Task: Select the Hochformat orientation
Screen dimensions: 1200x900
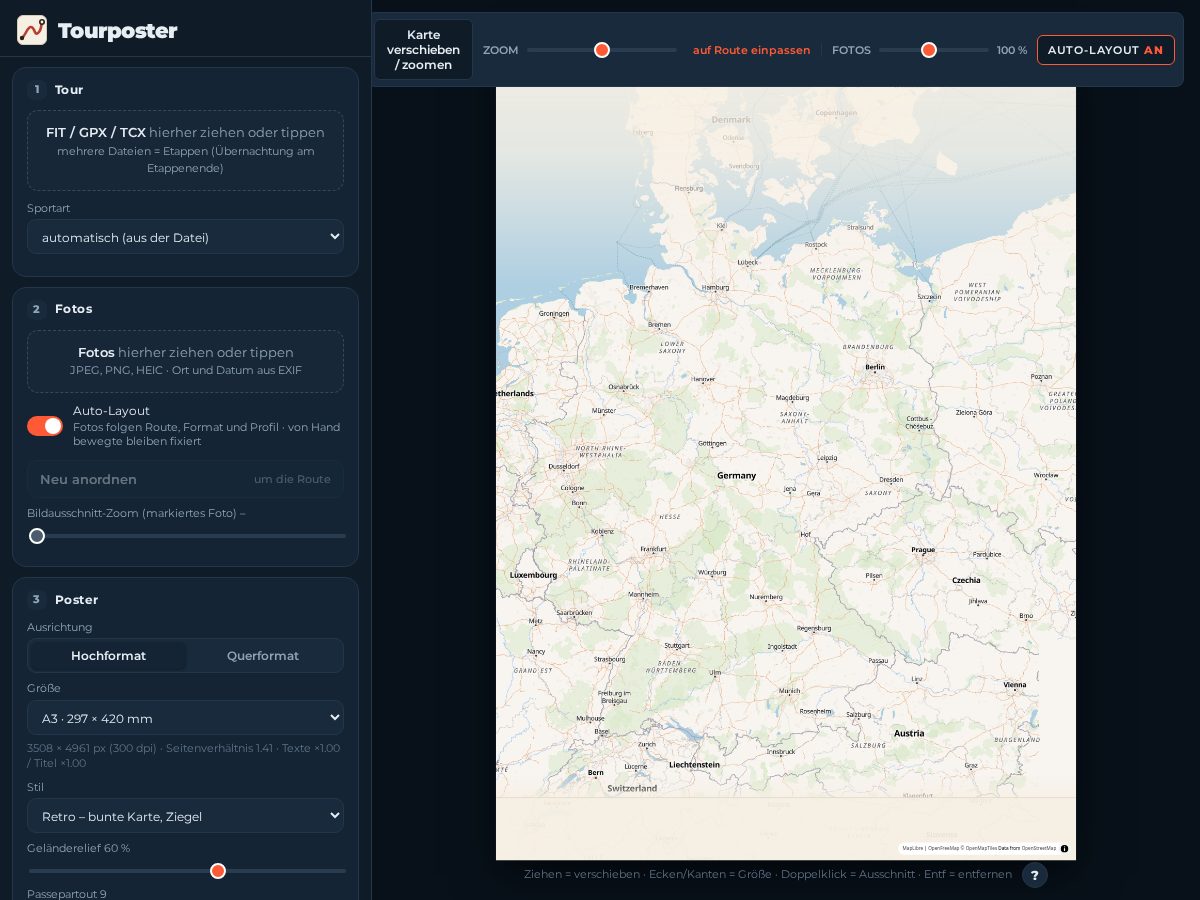Action: tap(108, 656)
